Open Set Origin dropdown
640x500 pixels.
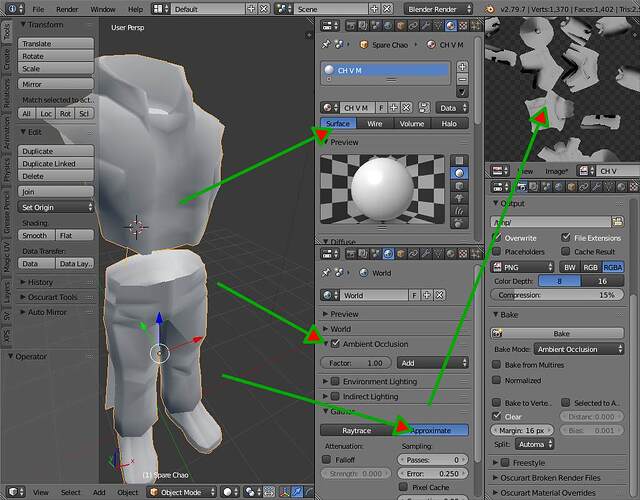click(56, 207)
